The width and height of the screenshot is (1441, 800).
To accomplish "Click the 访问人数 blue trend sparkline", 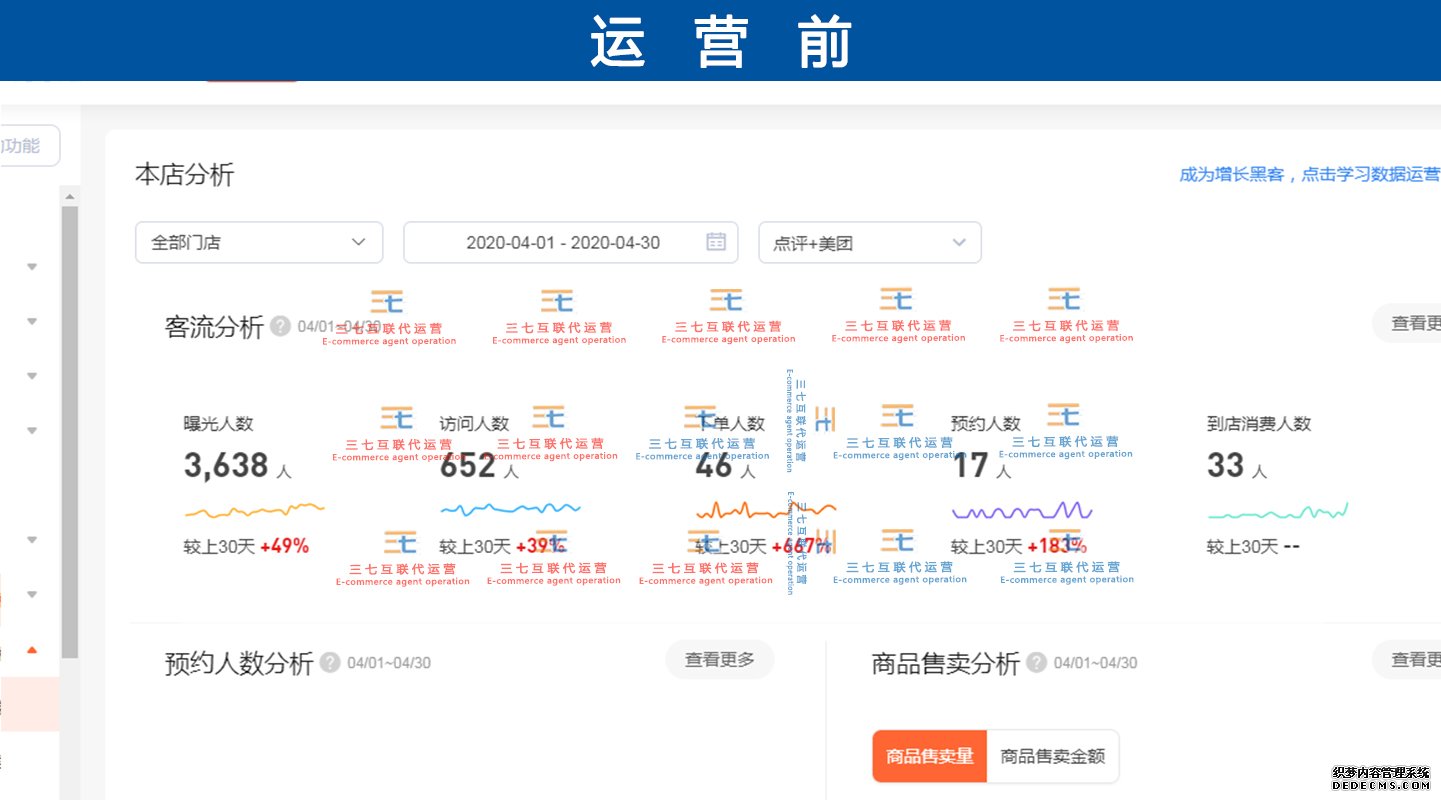I will tap(511, 509).
